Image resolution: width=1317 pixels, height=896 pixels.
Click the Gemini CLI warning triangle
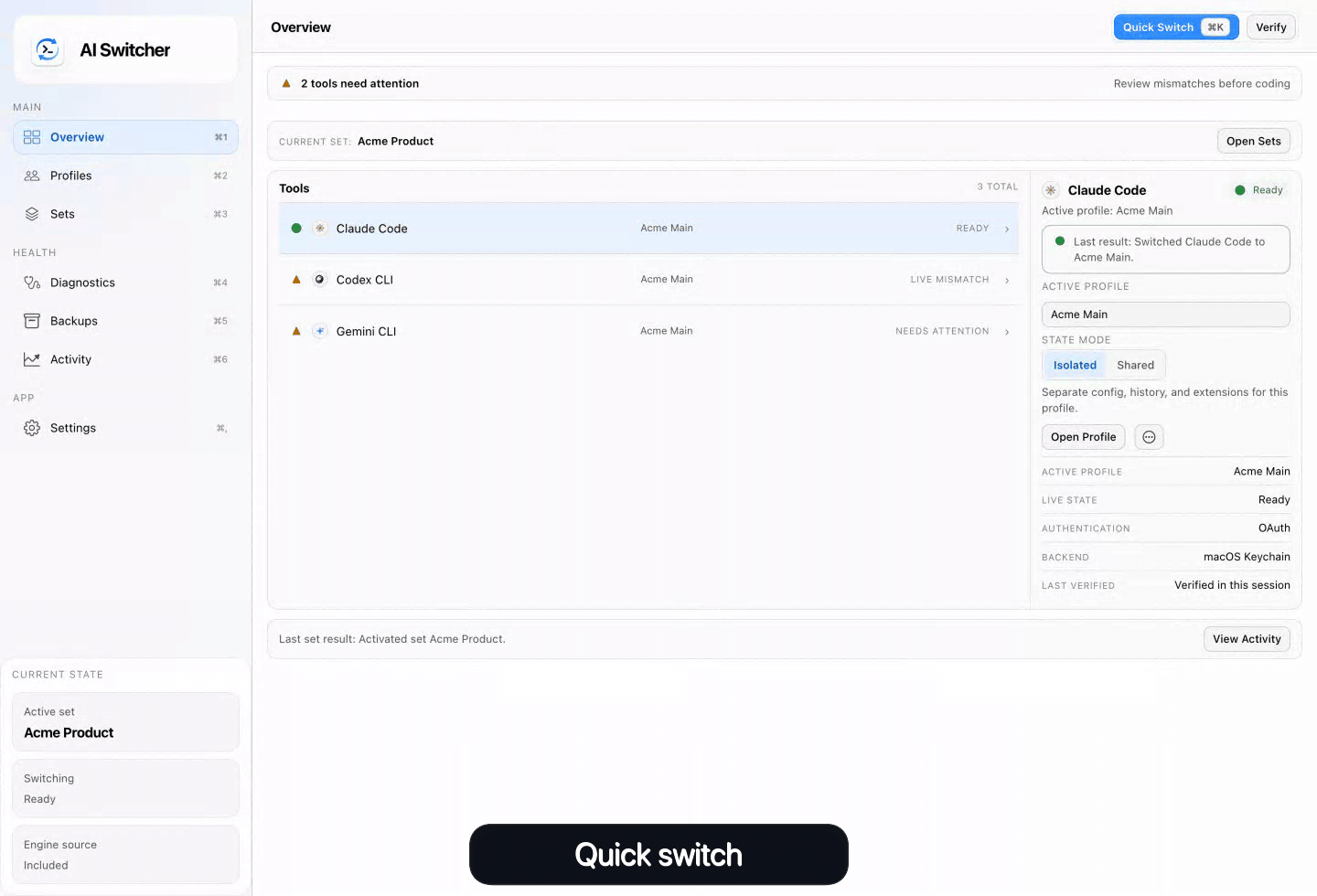(x=296, y=331)
